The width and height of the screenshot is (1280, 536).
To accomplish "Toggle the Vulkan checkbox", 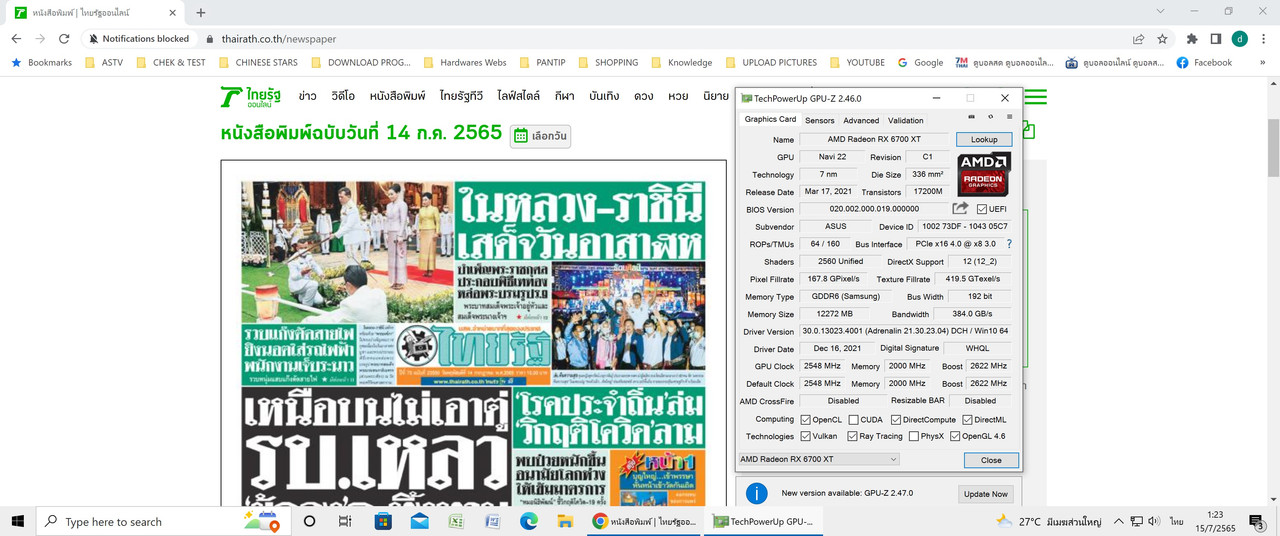I will [805, 436].
